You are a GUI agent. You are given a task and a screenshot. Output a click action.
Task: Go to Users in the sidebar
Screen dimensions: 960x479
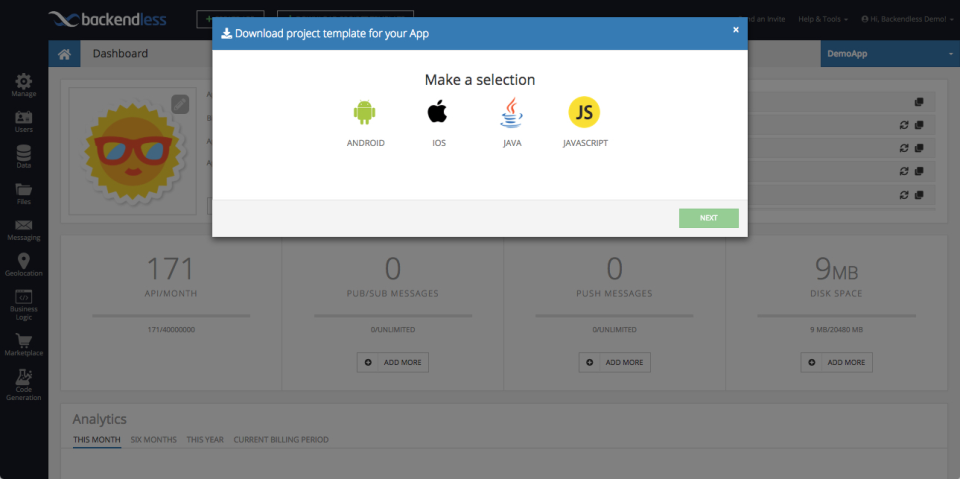click(x=24, y=121)
